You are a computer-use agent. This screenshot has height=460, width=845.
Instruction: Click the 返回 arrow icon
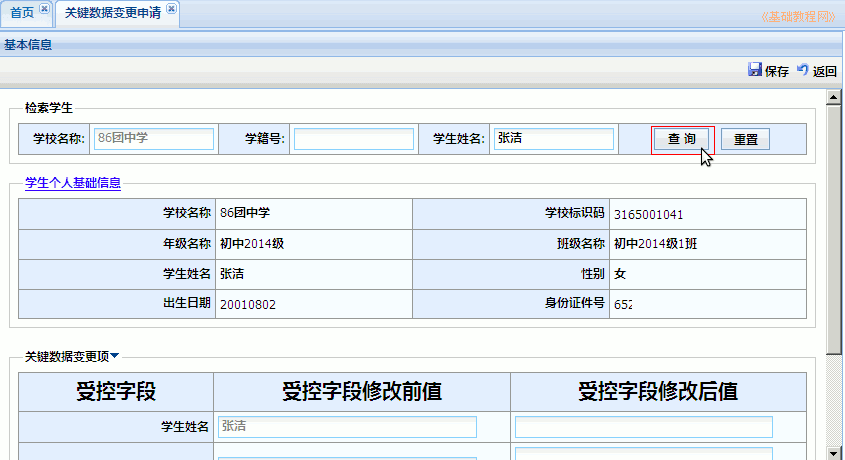[x=803, y=69]
